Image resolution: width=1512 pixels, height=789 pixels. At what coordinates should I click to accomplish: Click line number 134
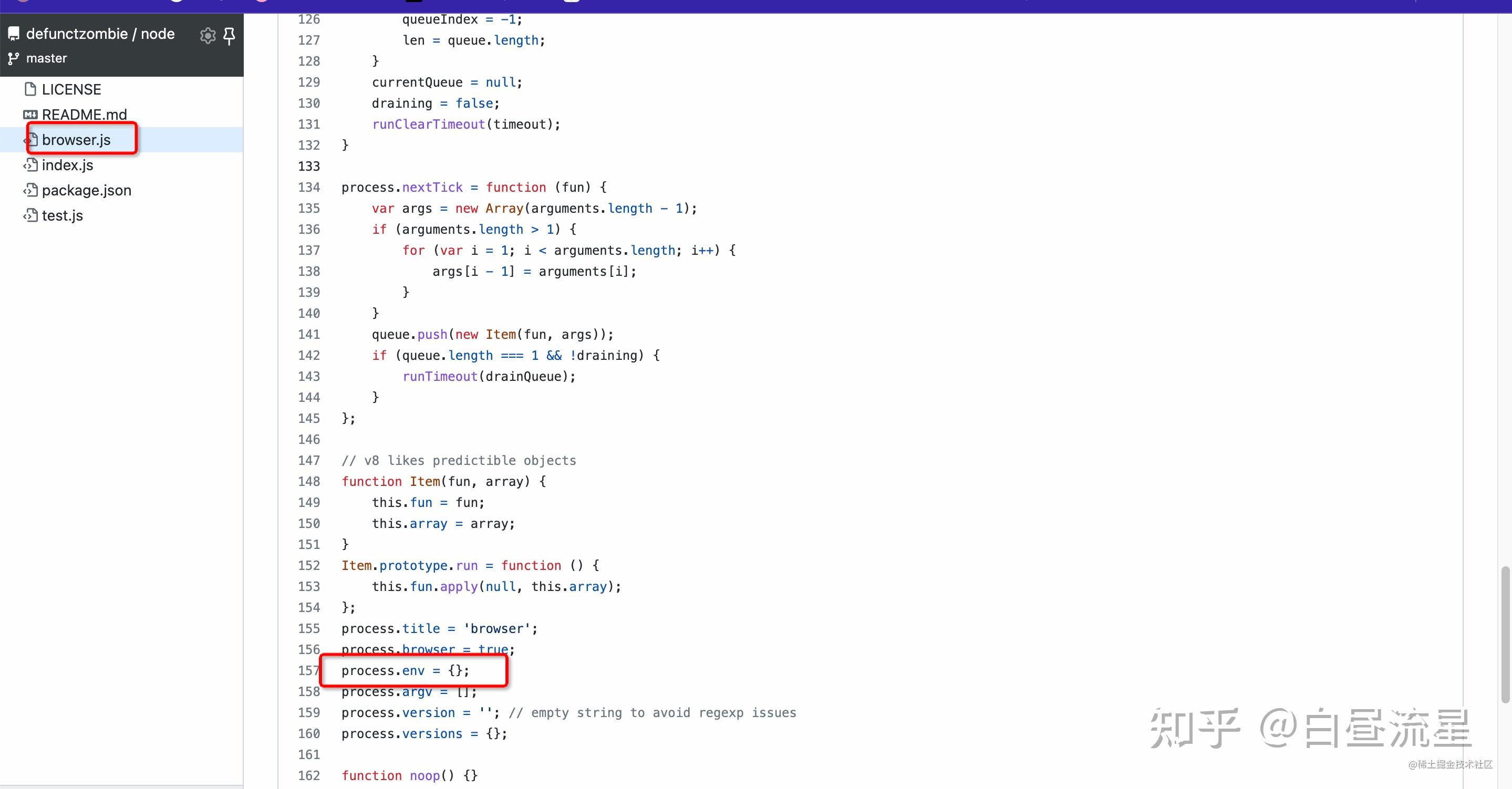pyautogui.click(x=309, y=188)
